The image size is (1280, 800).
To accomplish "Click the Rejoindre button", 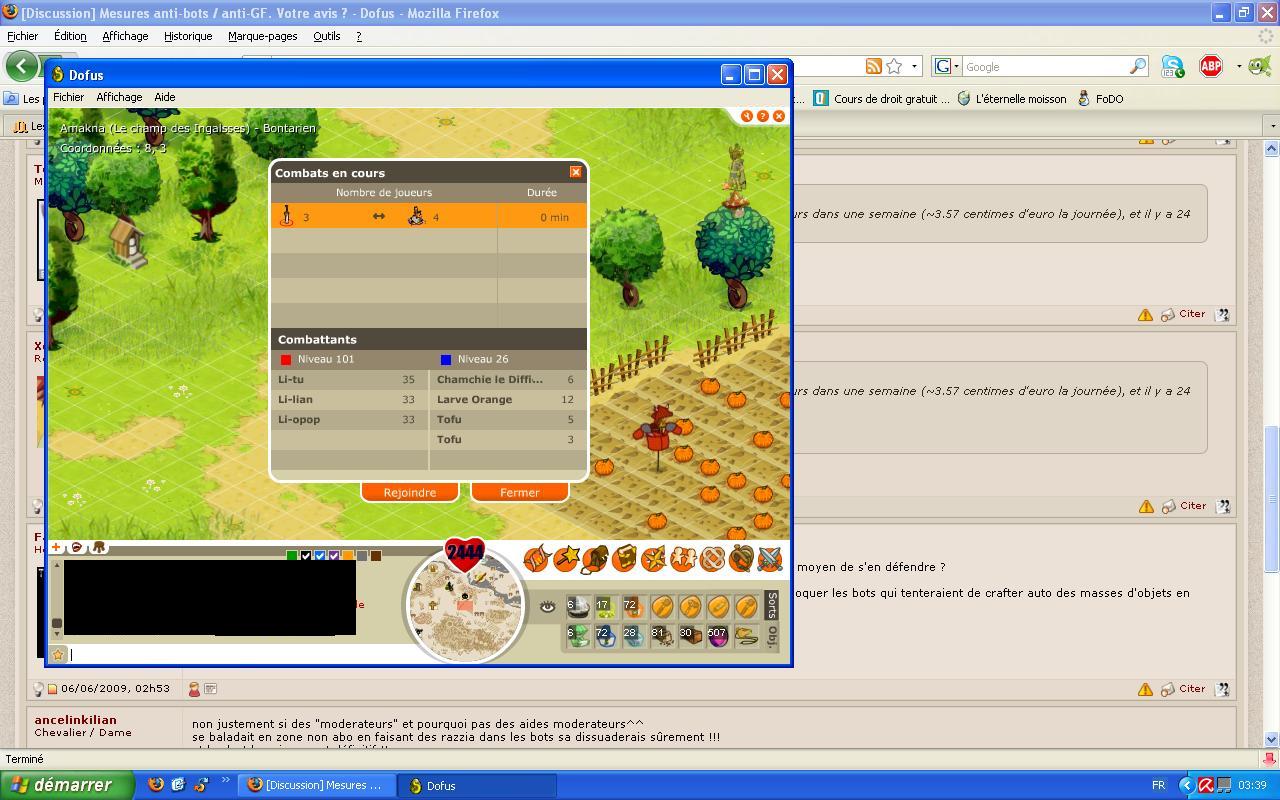I will click(410, 492).
